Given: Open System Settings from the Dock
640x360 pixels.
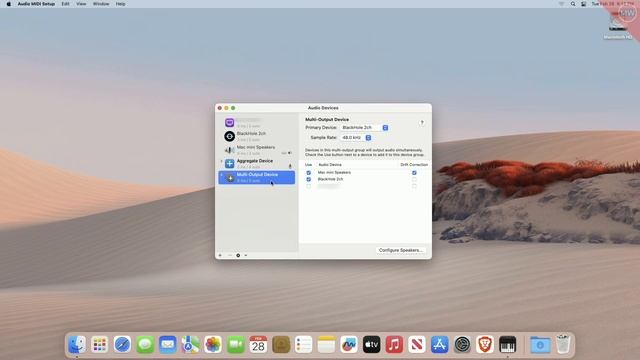Looking at the screenshot, I should pos(462,344).
